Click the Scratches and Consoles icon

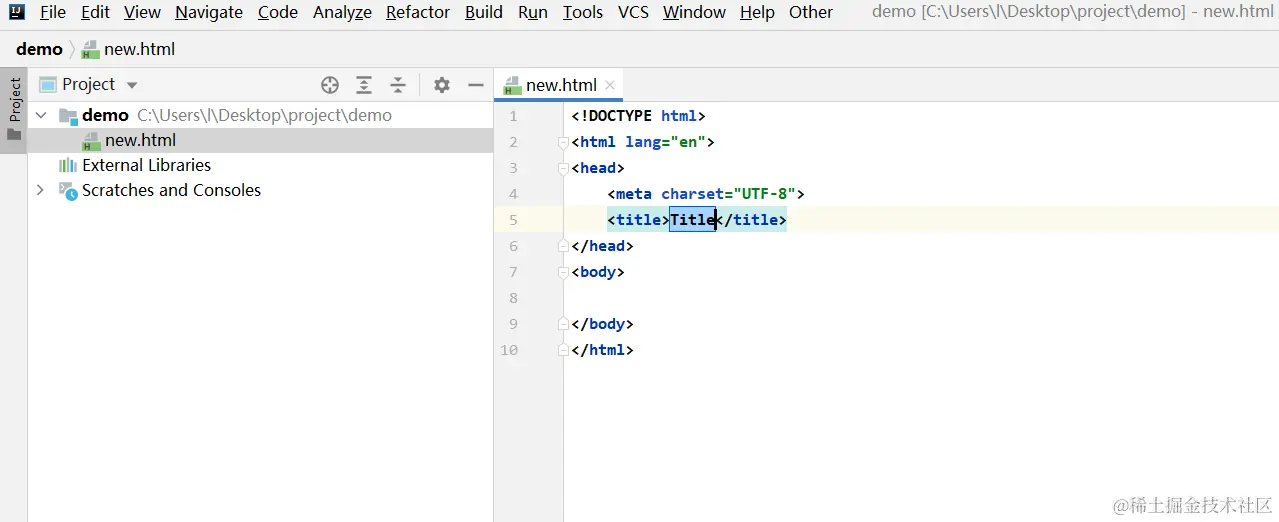[68, 191]
